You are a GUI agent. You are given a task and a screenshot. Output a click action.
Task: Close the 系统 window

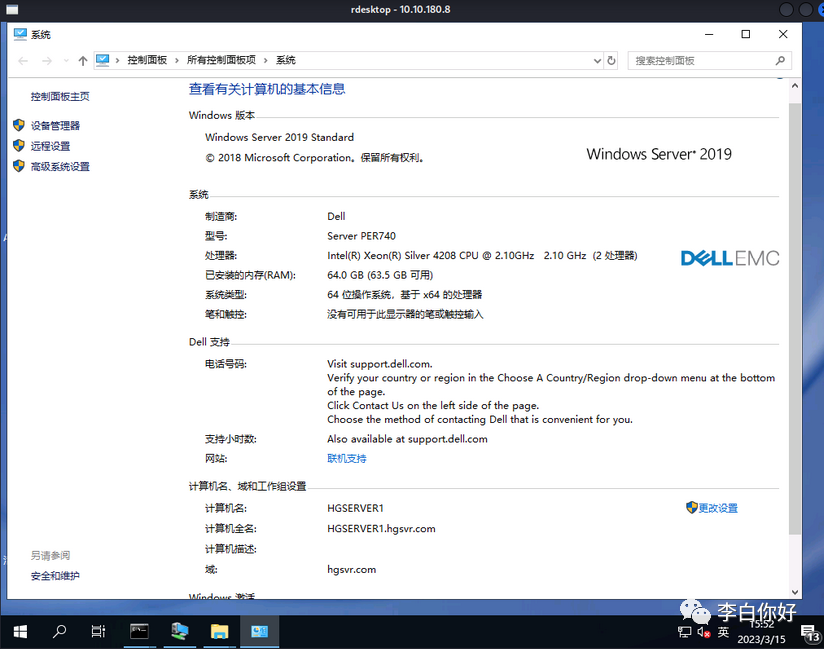(x=783, y=34)
